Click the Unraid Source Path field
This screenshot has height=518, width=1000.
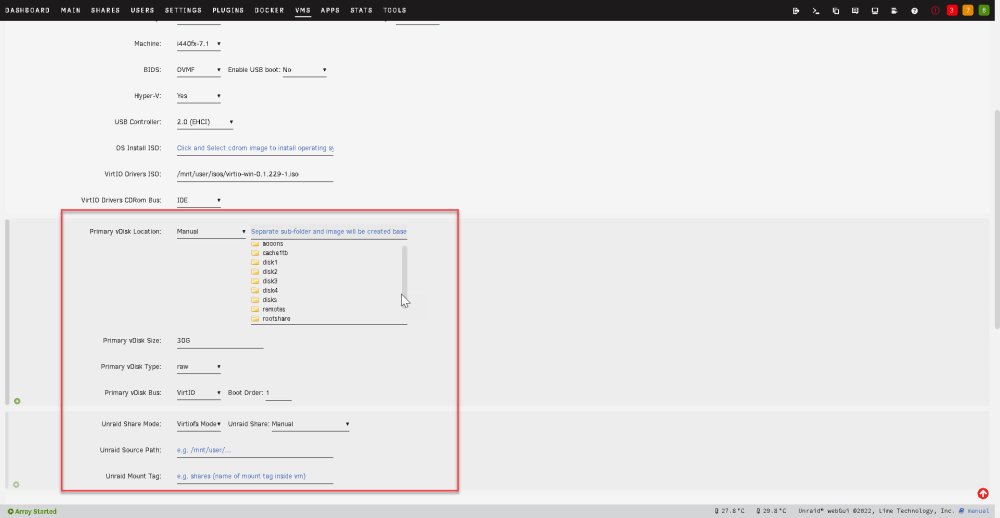coord(255,450)
